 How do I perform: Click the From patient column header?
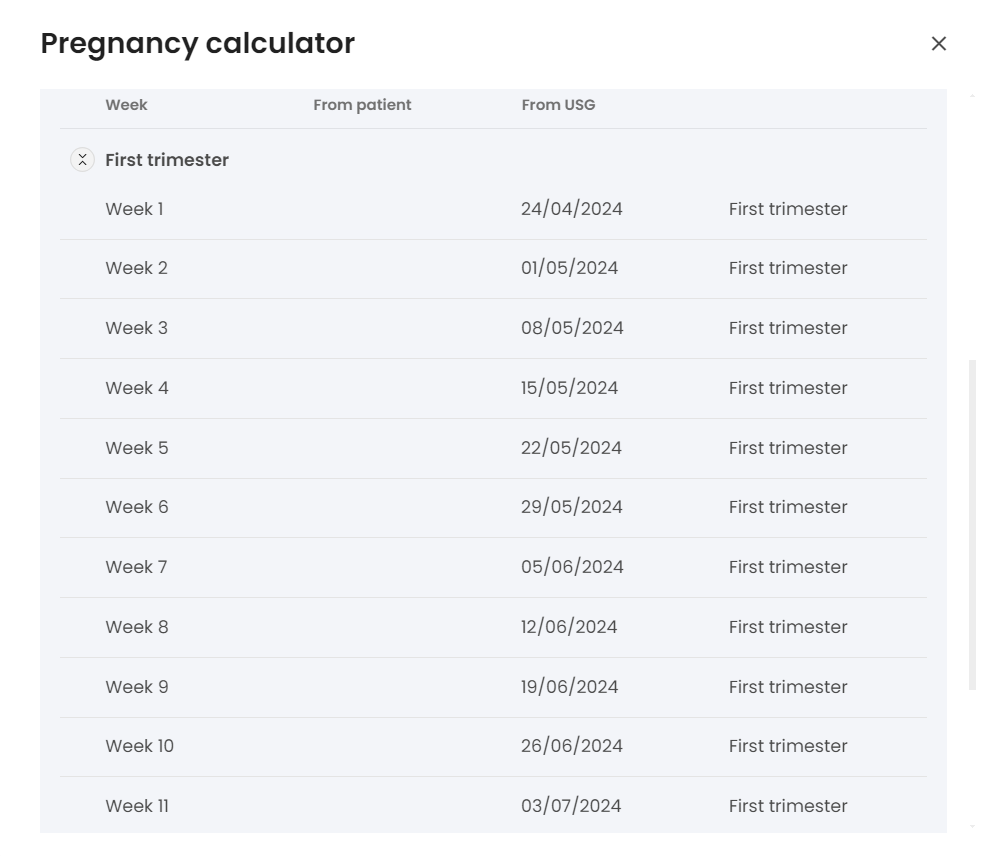362,105
